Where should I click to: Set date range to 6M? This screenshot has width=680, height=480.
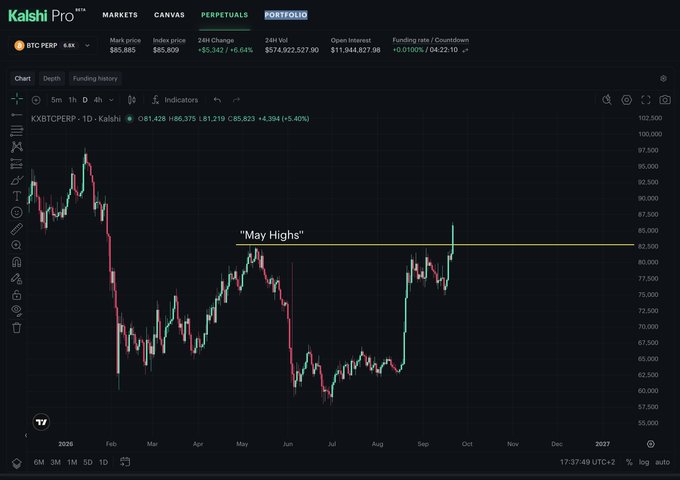coord(39,462)
